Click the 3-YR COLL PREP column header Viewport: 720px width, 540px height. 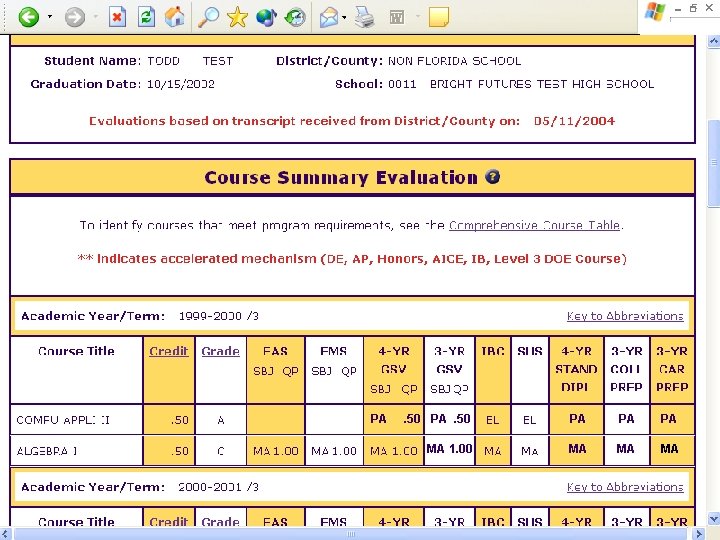click(x=626, y=369)
